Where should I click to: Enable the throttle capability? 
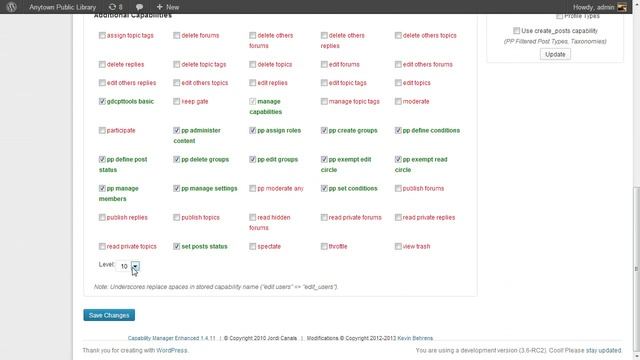(324, 247)
